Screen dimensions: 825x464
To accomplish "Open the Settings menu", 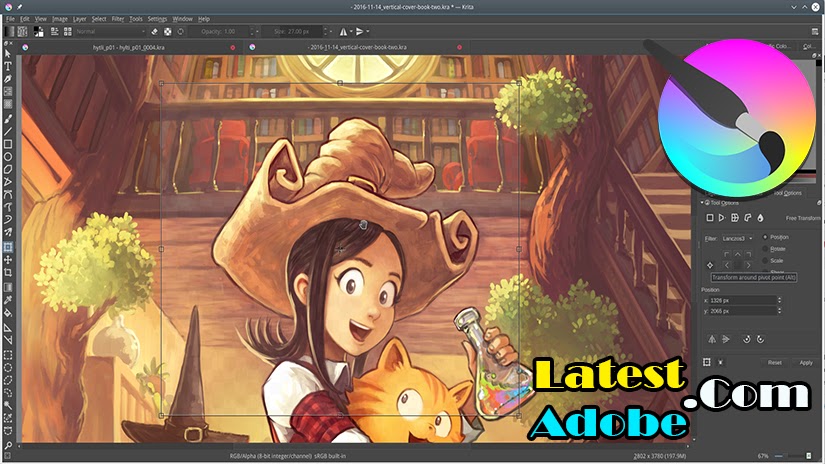I will tap(157, 19).
